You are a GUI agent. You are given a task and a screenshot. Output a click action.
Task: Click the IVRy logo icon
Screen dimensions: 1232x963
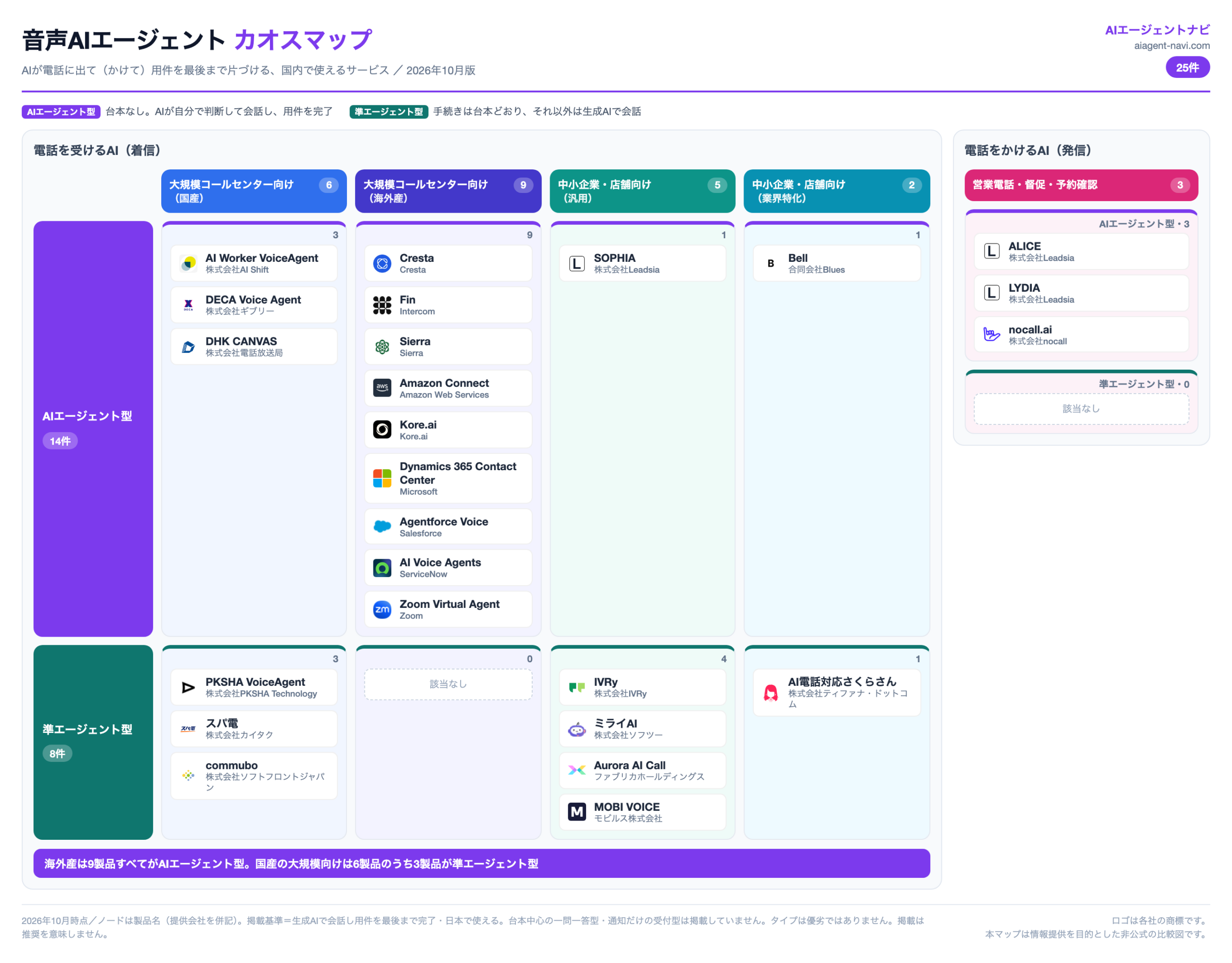coord(577,688)
